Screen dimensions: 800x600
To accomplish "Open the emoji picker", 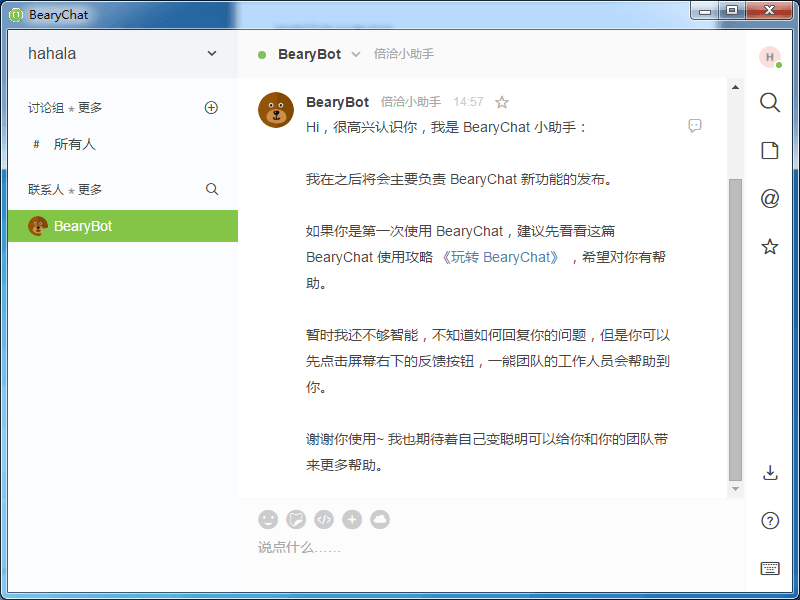I will [x=268, y=519].
